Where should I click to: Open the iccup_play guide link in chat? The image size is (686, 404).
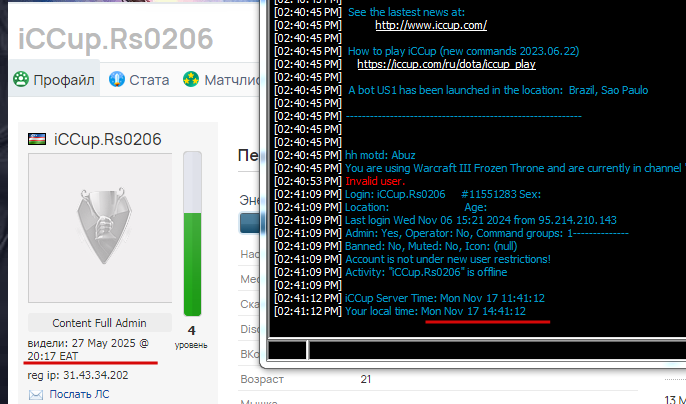click(446, 64)
